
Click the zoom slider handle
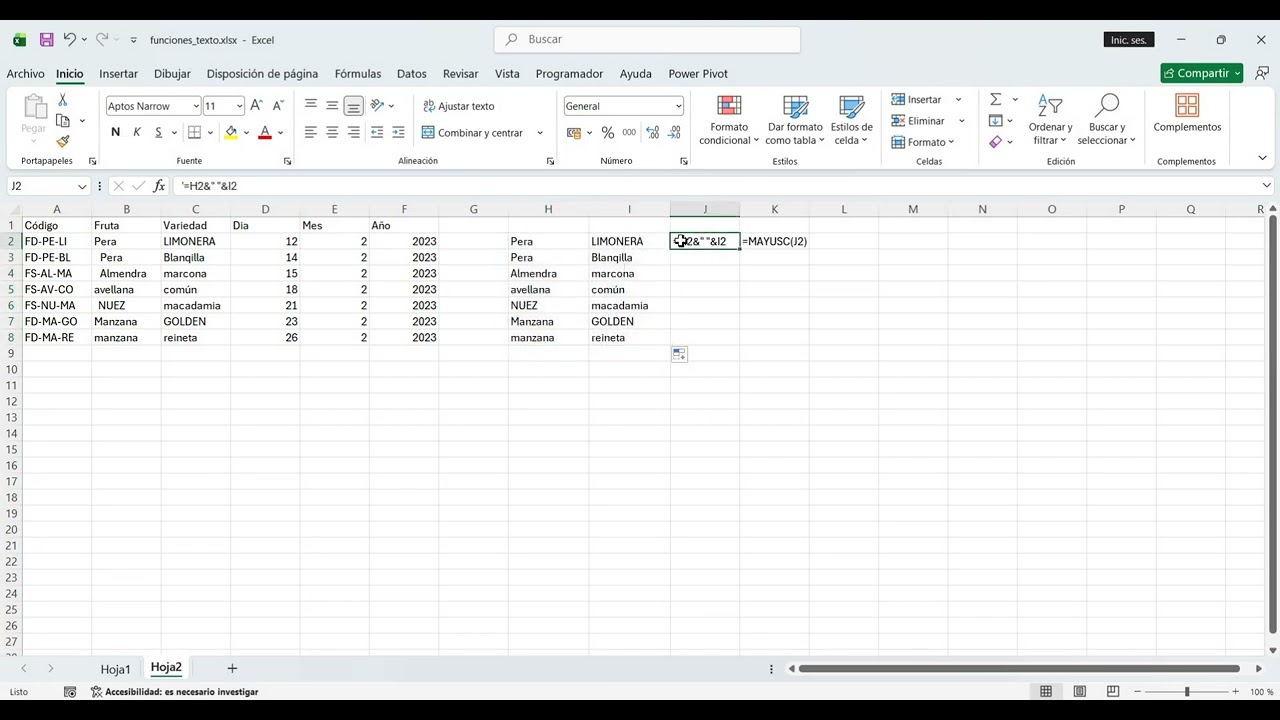(x=1187, y=692)
